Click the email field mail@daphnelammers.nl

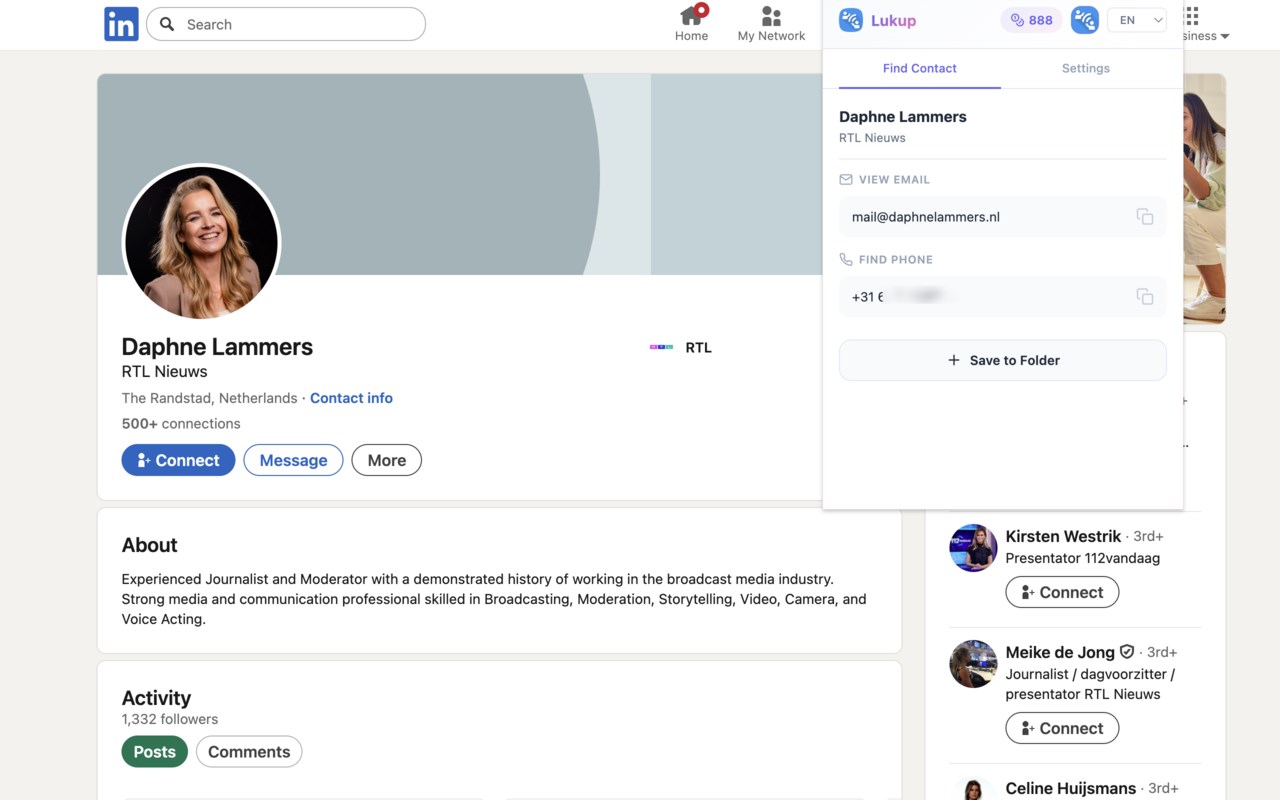[1003, 217]
